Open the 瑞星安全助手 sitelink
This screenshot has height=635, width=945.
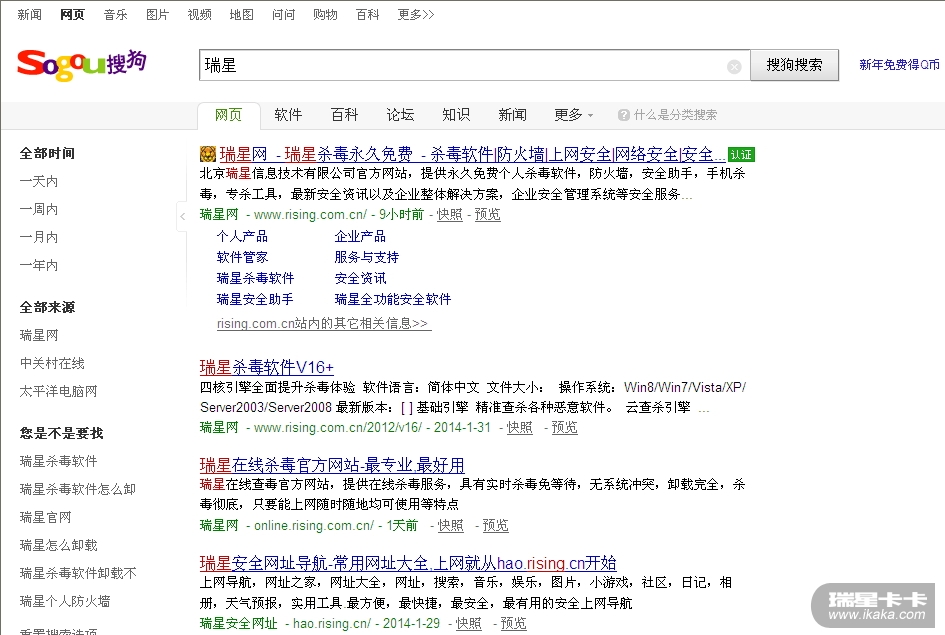point(255,299)
